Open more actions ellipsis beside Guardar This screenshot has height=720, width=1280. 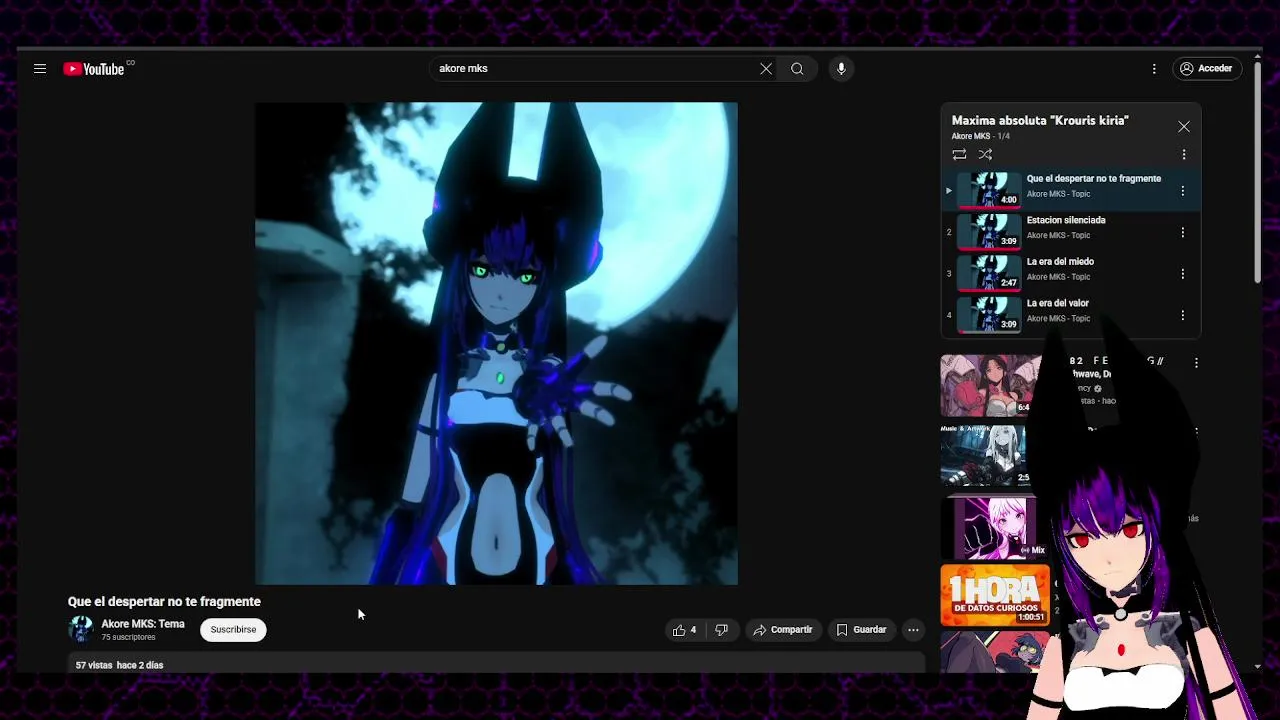[913, 630]
